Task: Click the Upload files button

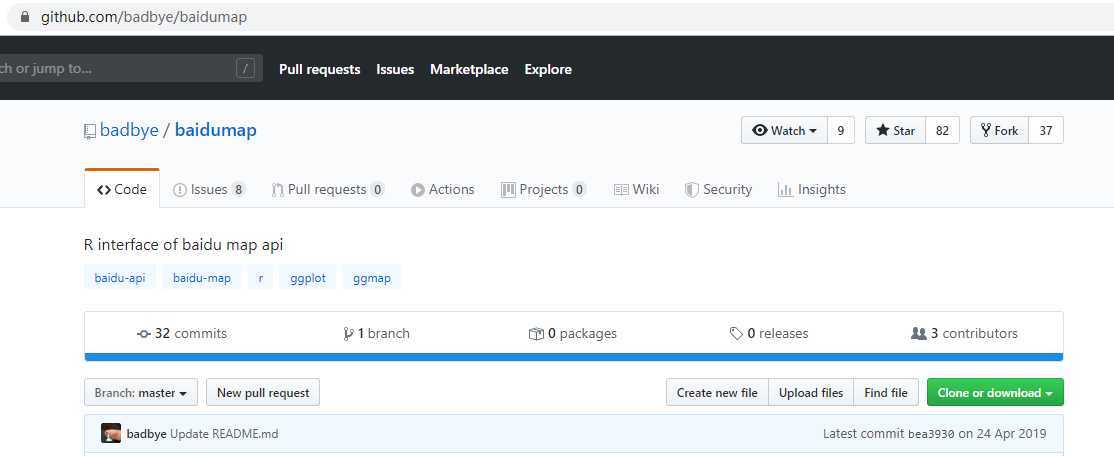Action: point(811,393)
